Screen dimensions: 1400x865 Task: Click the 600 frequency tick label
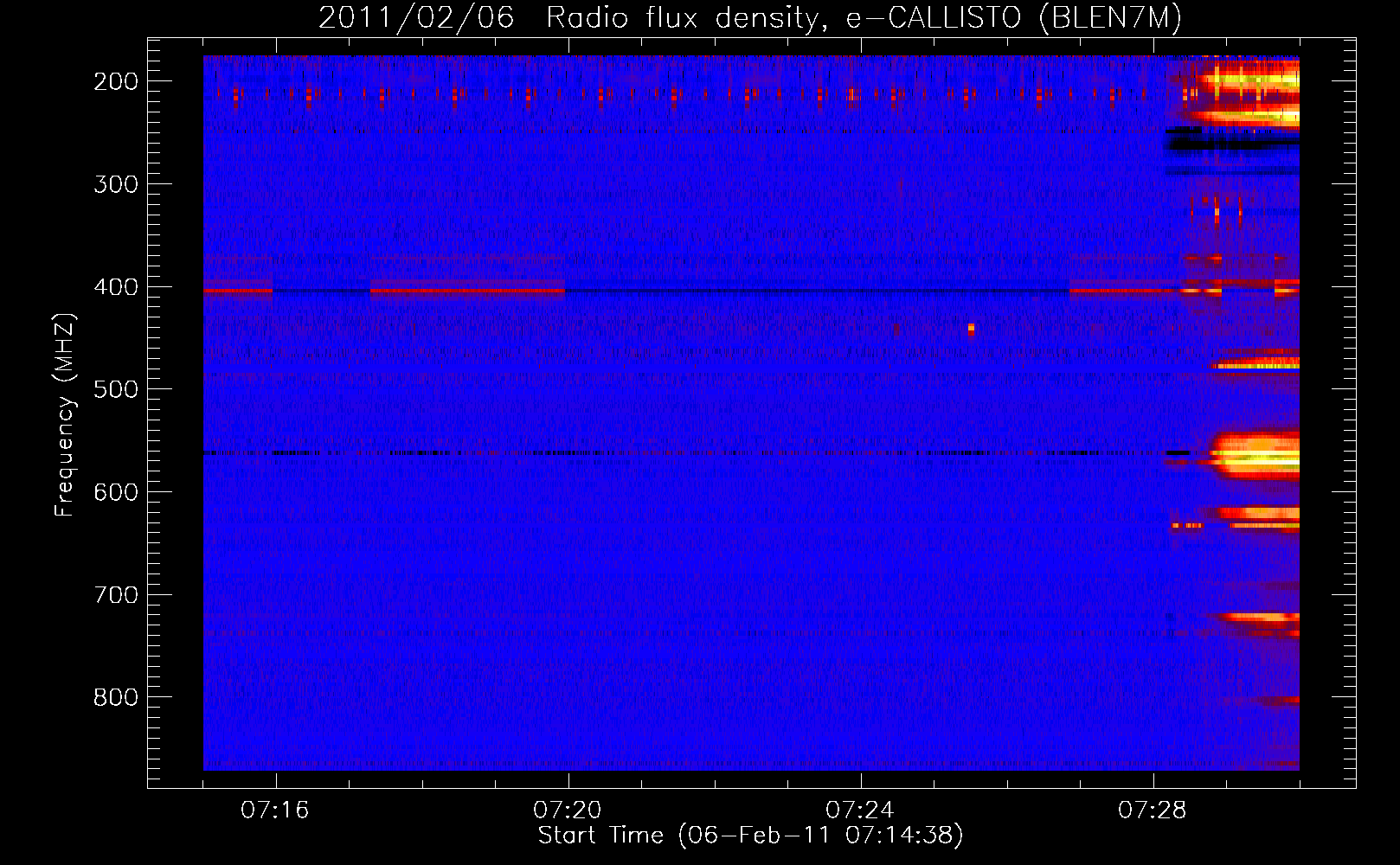pyautogui.click(x=116, y=492)
